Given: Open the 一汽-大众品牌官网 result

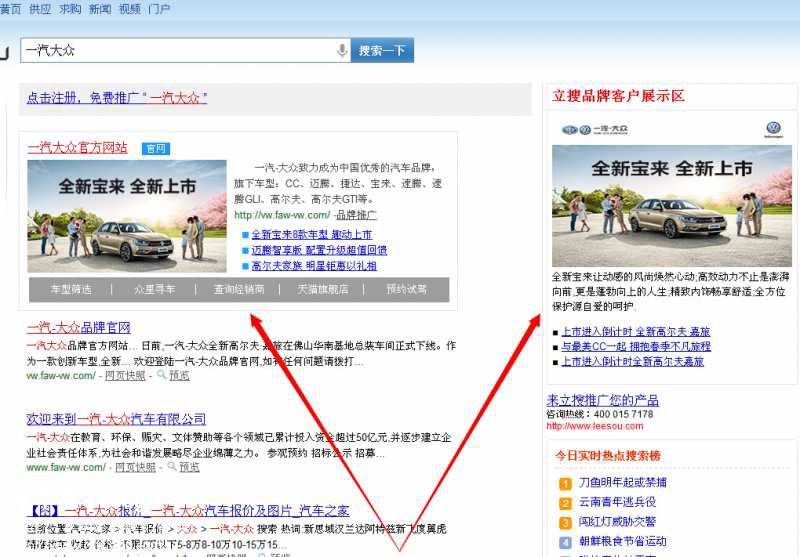Looking at the screenshot, I should click(x=79, y=327).
